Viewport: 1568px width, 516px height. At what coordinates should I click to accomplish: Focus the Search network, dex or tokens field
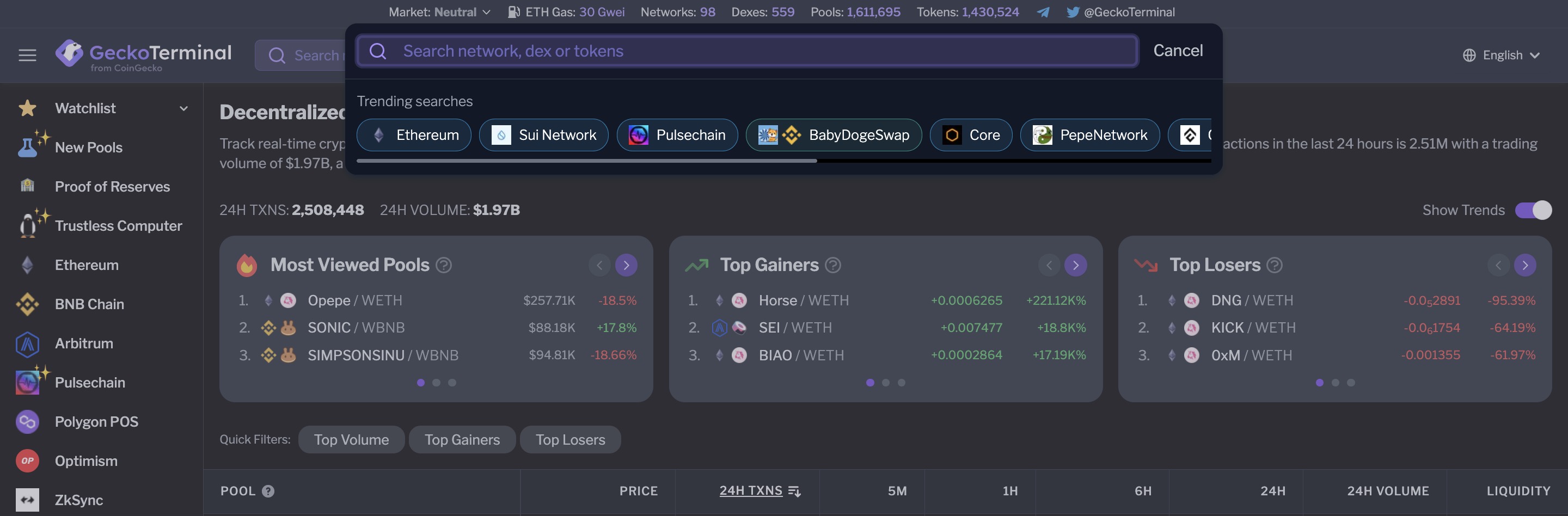[x=747, y=51]
